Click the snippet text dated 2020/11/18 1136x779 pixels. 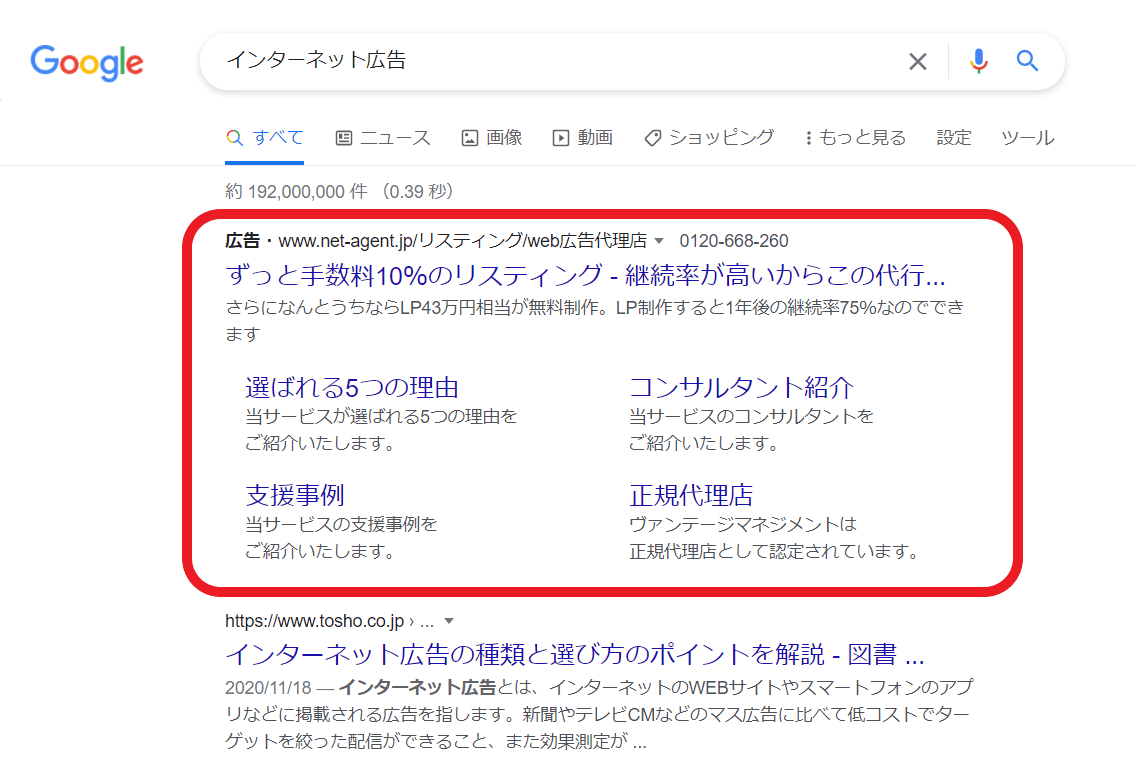tap(599, 714)
